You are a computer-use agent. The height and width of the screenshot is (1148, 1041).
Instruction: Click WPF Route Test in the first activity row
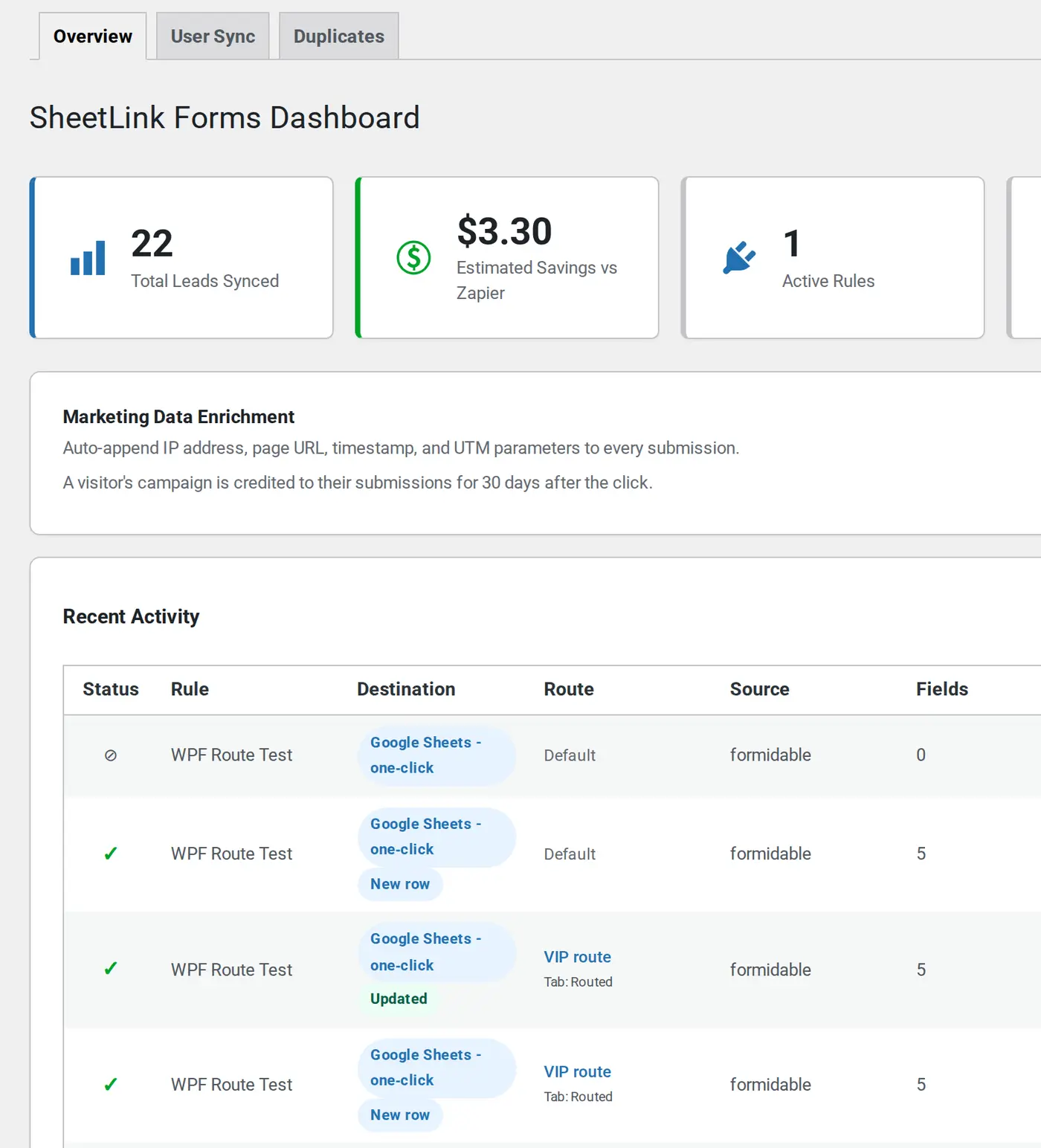pos(231,755)
